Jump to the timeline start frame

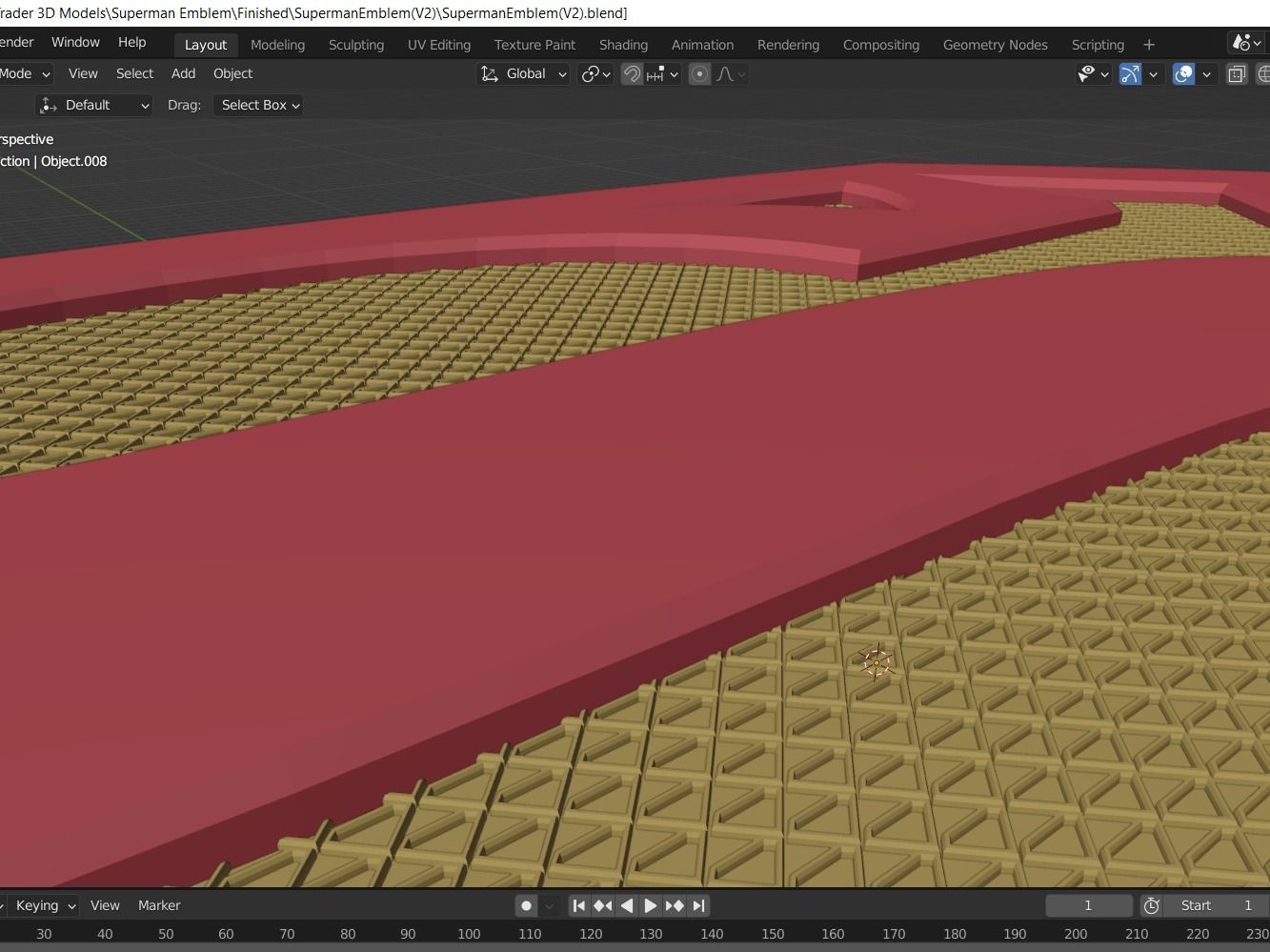tap(578, 905)
